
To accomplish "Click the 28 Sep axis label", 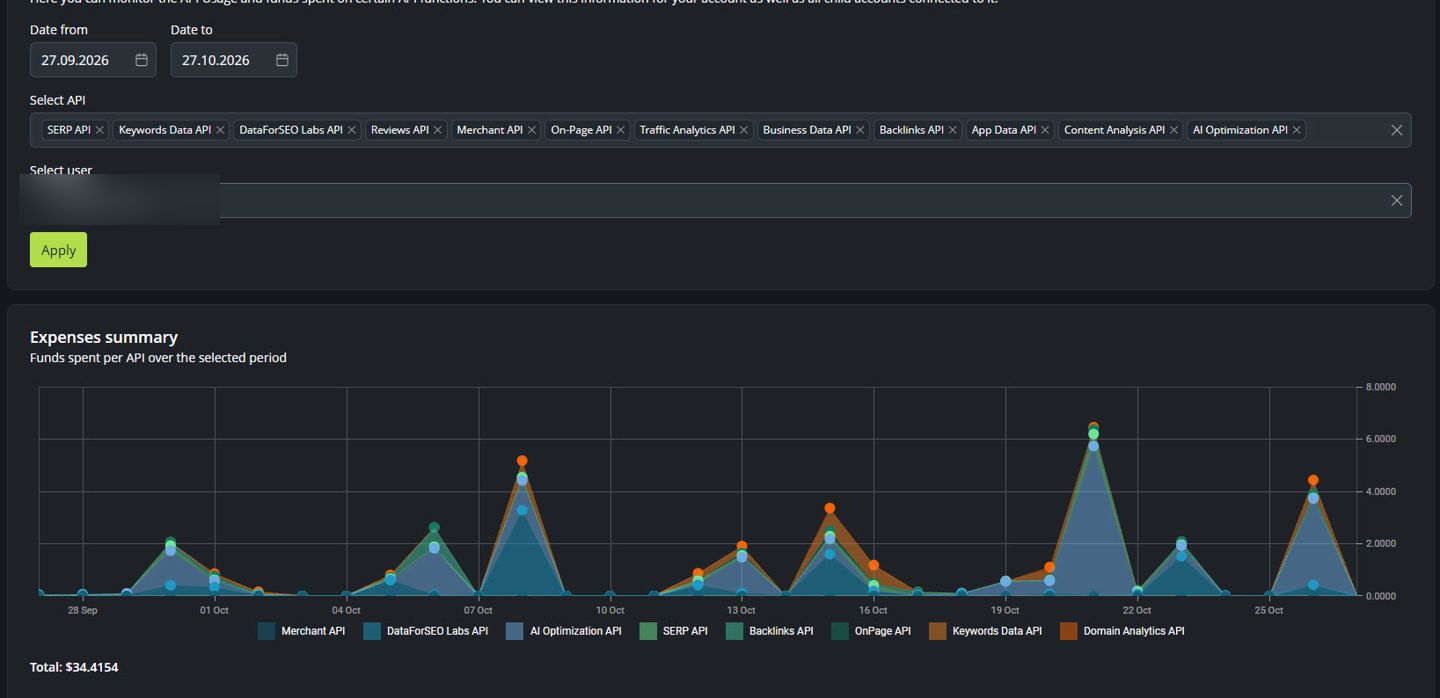I will [83, 610].
